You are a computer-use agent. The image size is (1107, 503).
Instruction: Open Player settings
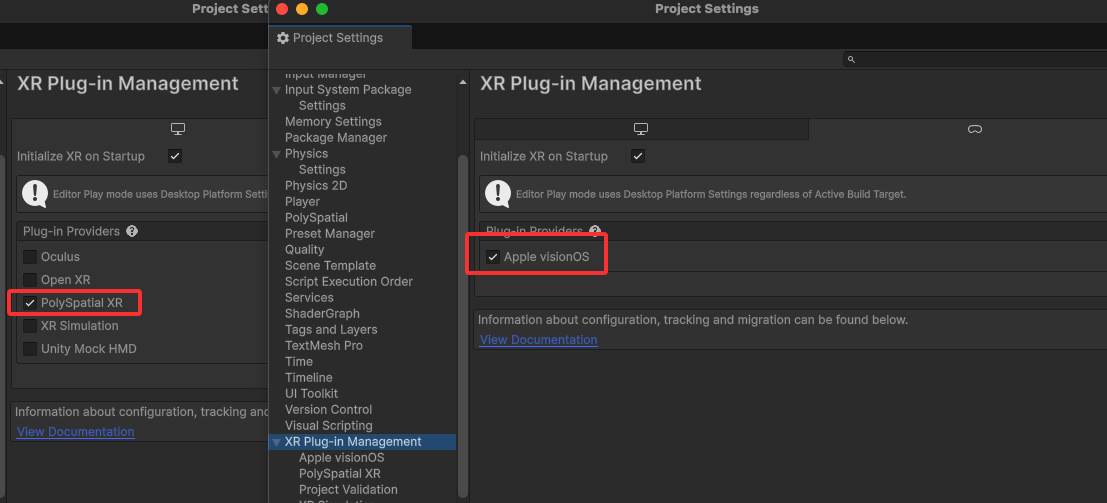pyautogui.click(x=302, y=201)
